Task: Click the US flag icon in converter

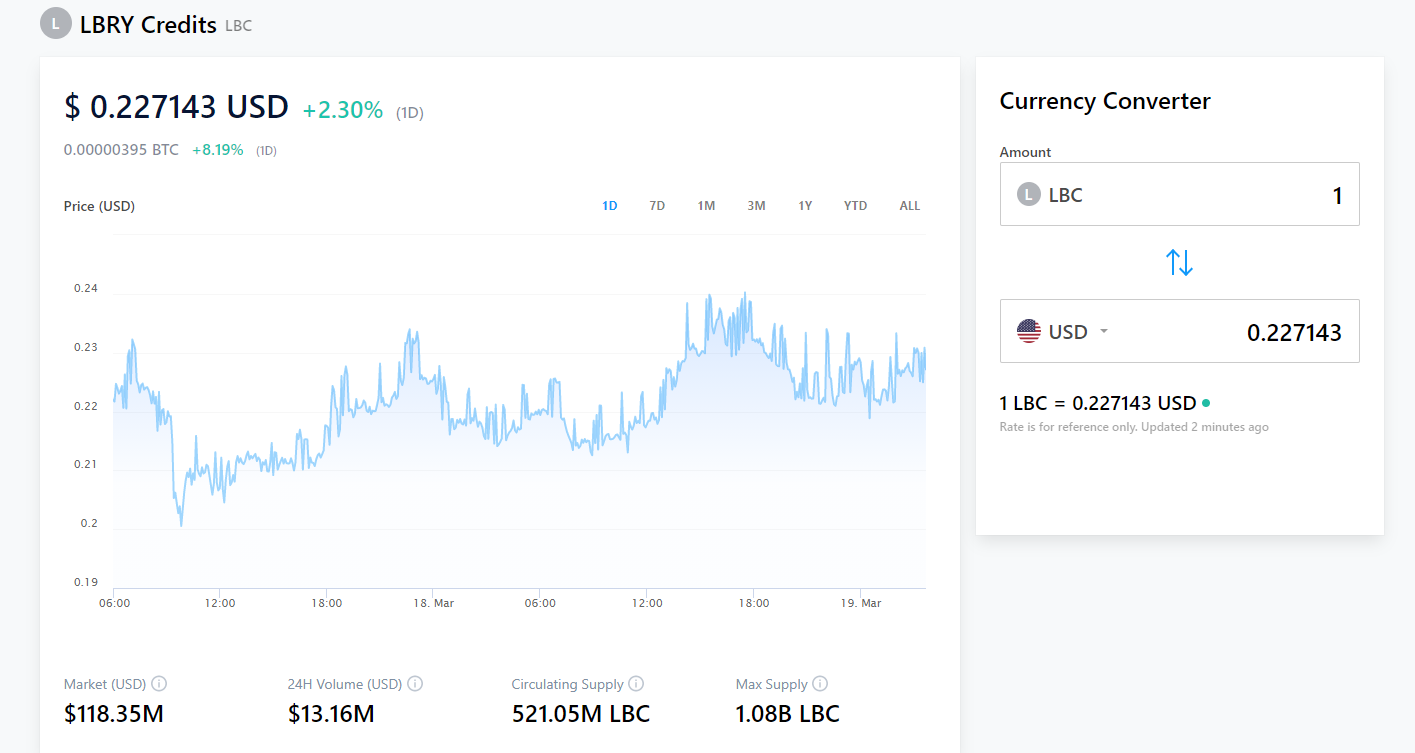Action: tap(1029, 331)
